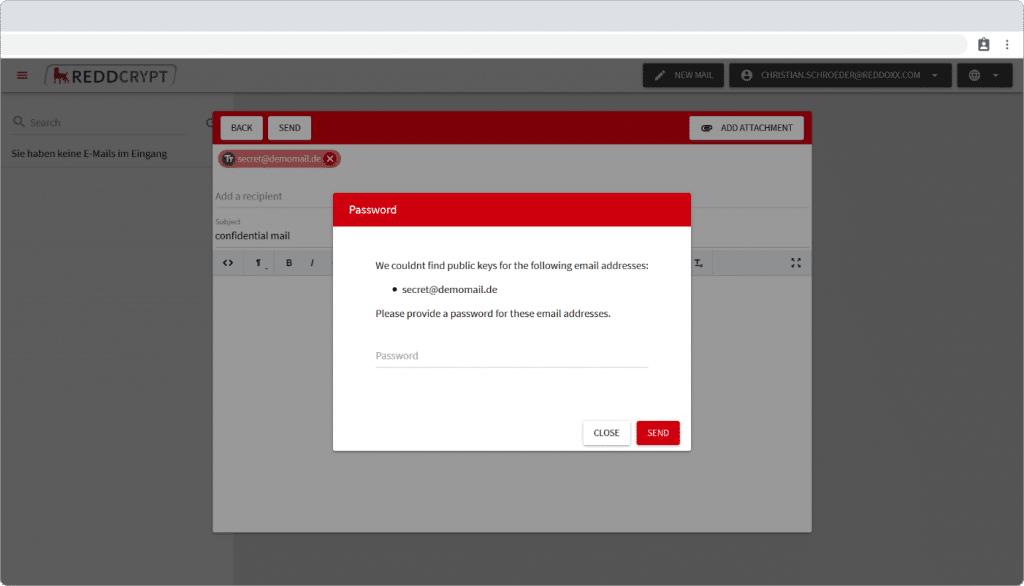The width and height of the screenshot is (1024, 586).
Task: Toggle code view in editor toolbar
Action: click(228, 263)
